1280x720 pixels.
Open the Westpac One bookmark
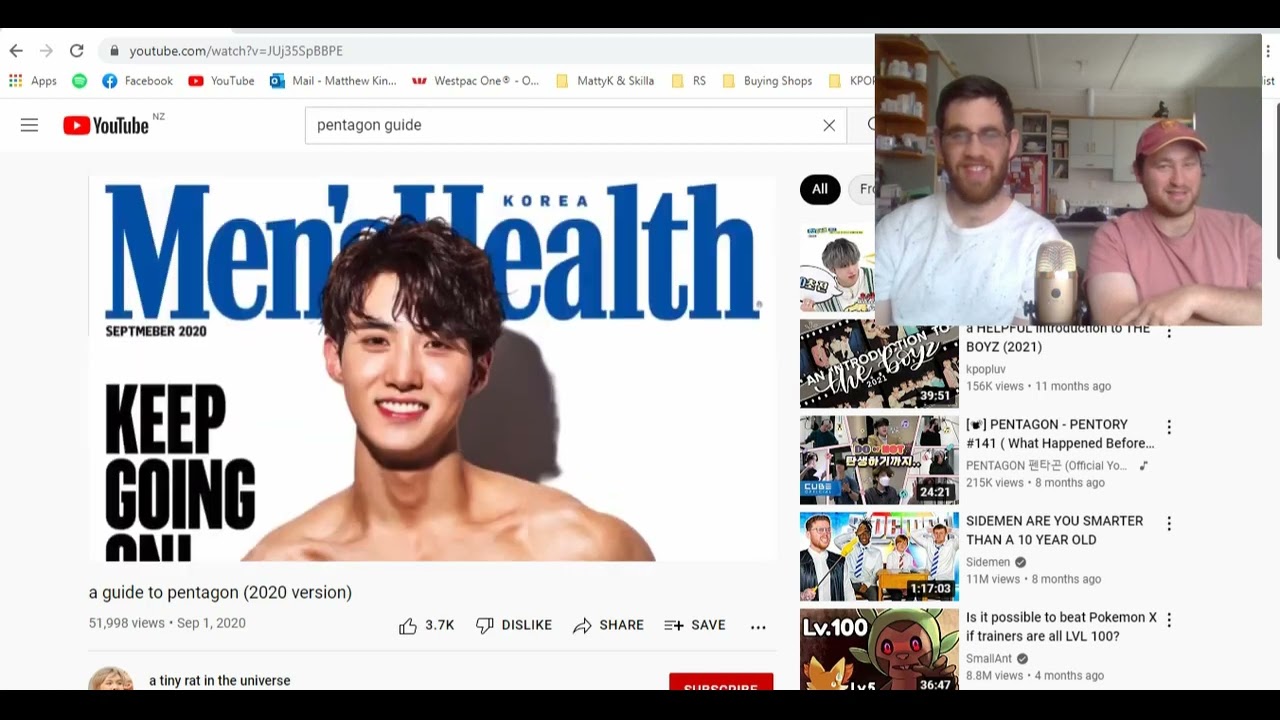pos(475,81)
